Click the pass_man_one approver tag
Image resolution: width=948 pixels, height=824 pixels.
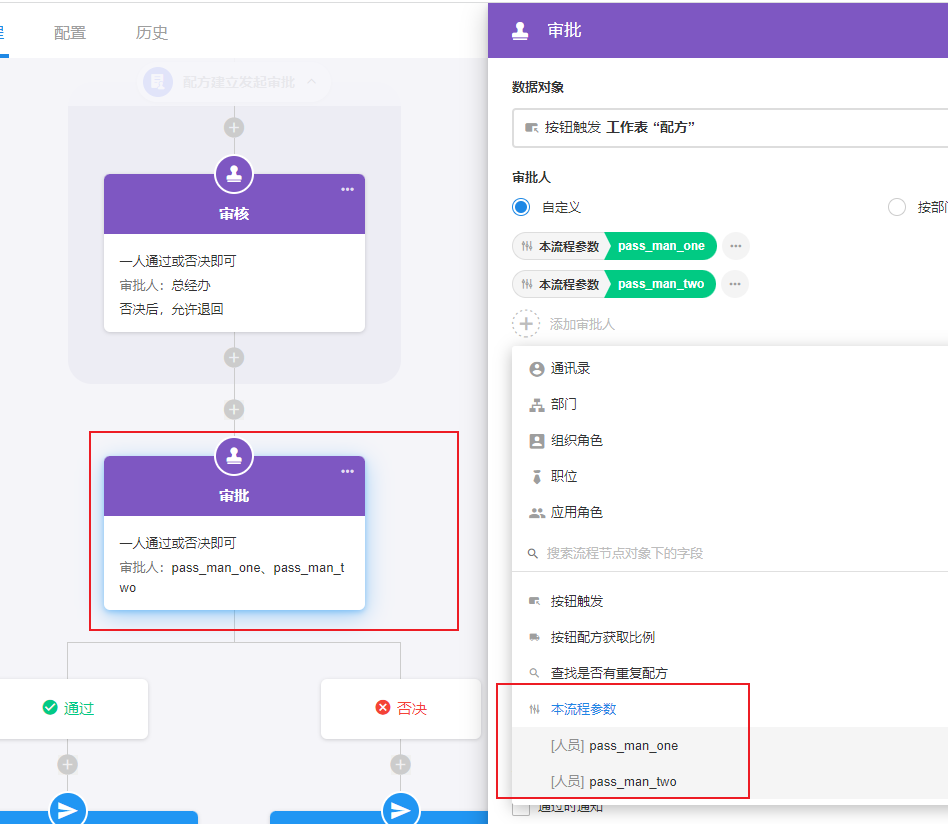(614, 246)
